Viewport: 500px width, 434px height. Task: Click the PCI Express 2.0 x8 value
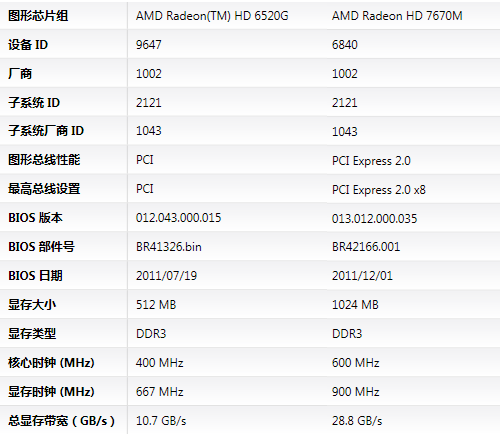pos(379,190)
